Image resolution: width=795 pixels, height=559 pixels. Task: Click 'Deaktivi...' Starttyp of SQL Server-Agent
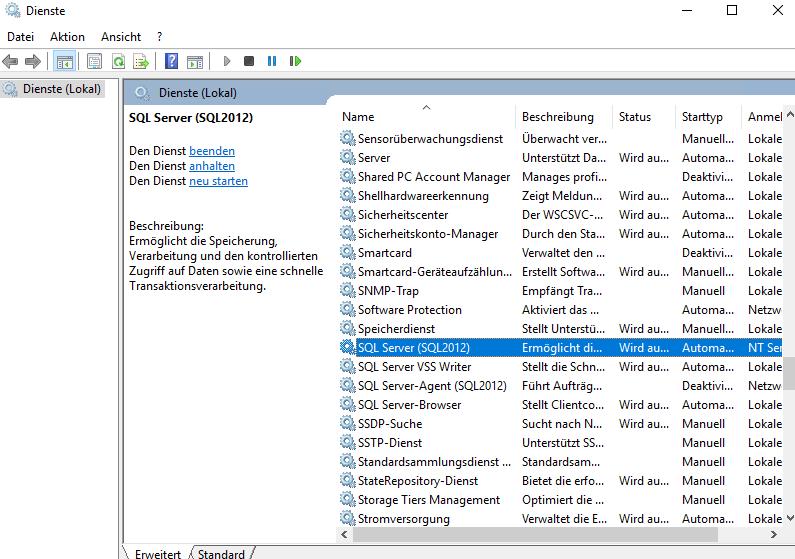coord(707,386)
